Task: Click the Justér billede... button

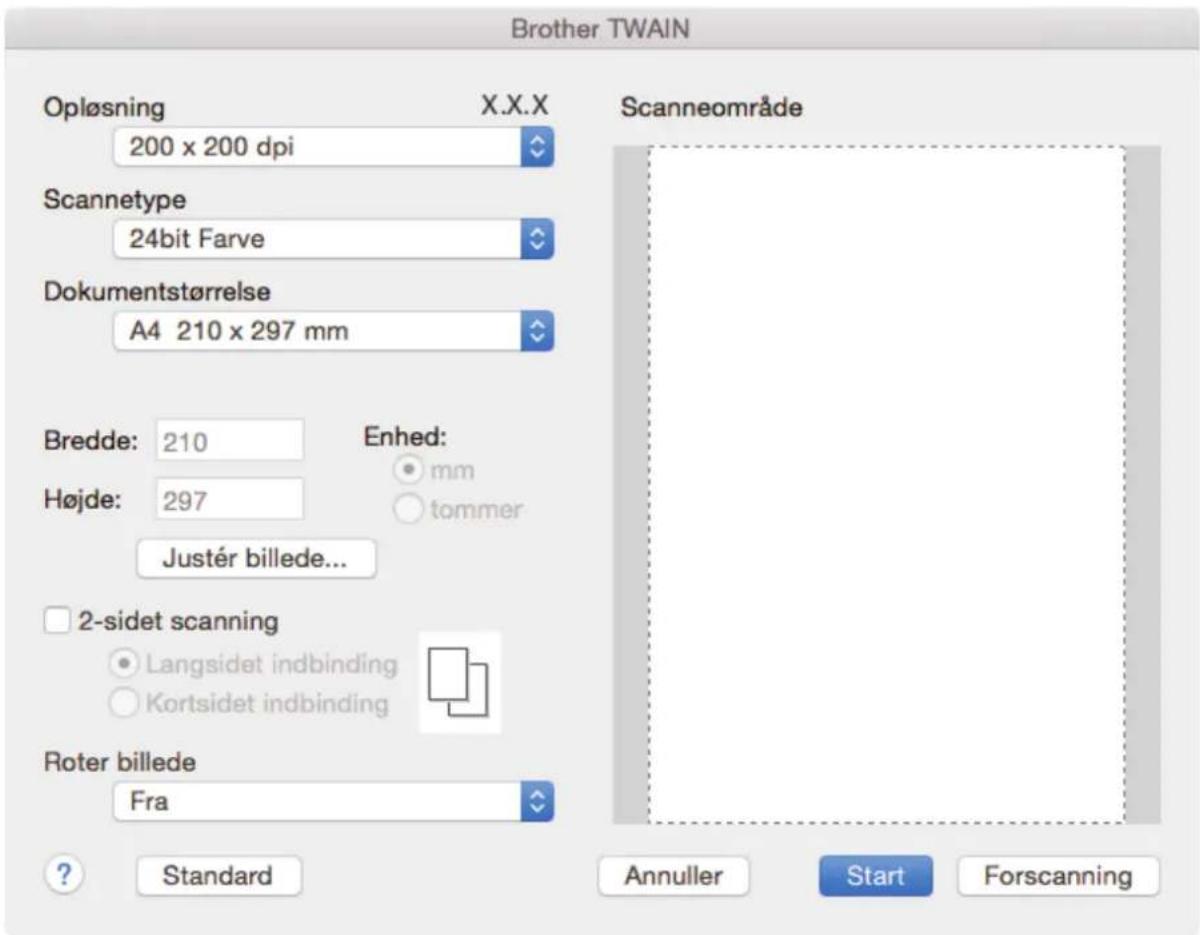Action: 256,560
